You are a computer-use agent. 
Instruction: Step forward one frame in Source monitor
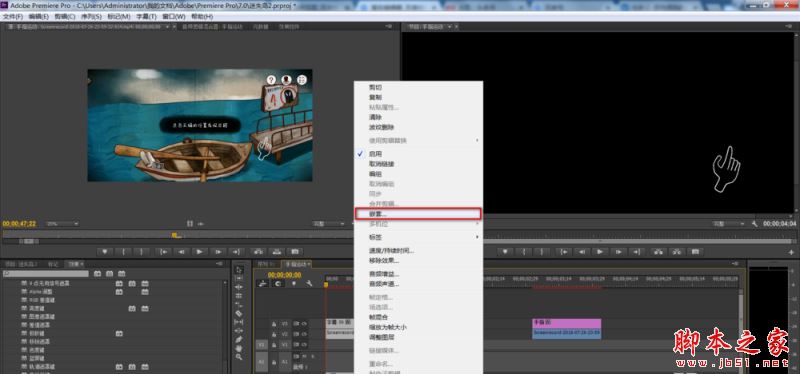tap(218, 252)
